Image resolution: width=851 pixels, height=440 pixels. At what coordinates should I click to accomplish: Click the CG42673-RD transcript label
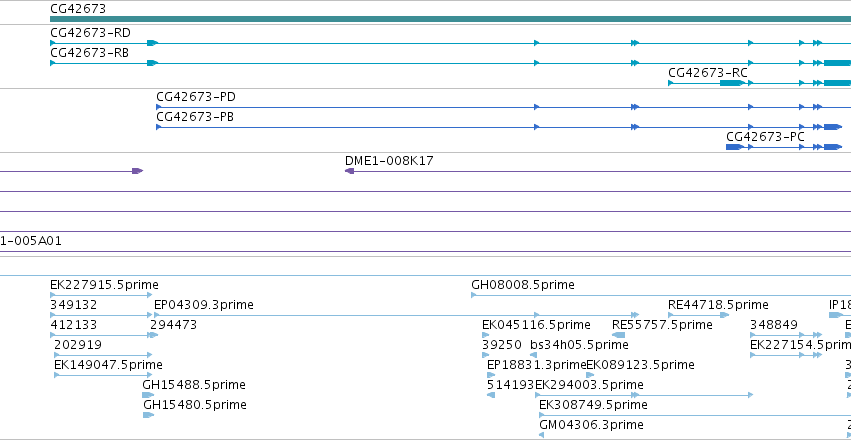coord(90,33)
